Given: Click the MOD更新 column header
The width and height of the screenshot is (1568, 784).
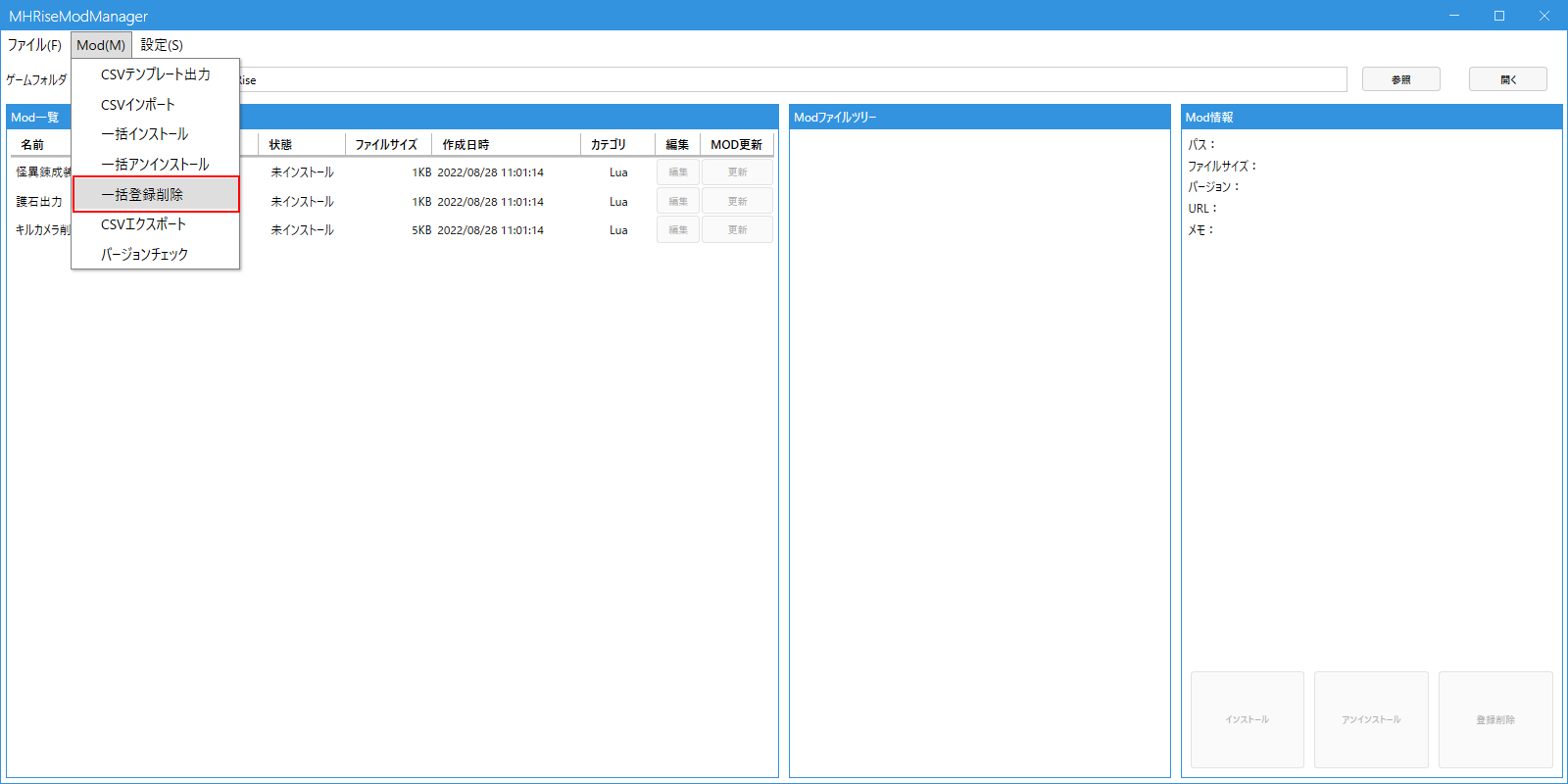Looking at the screenshot, I should [737, 145].
